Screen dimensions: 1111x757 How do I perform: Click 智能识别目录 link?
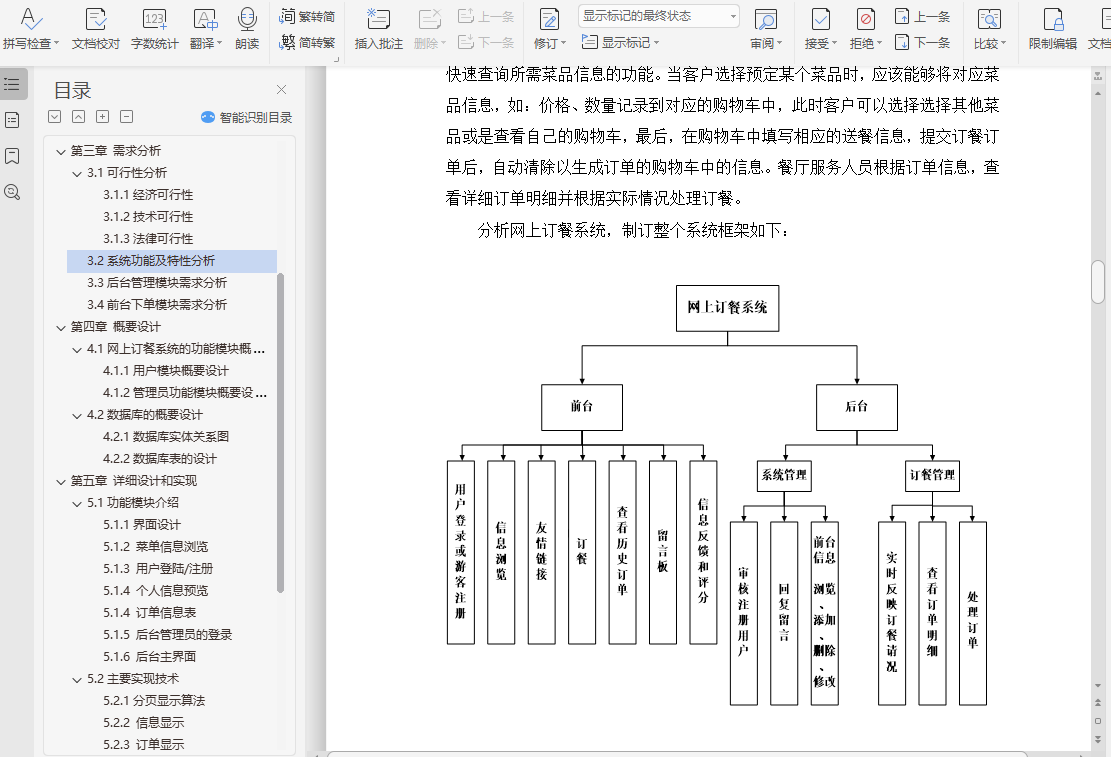(x=247, y=117)
